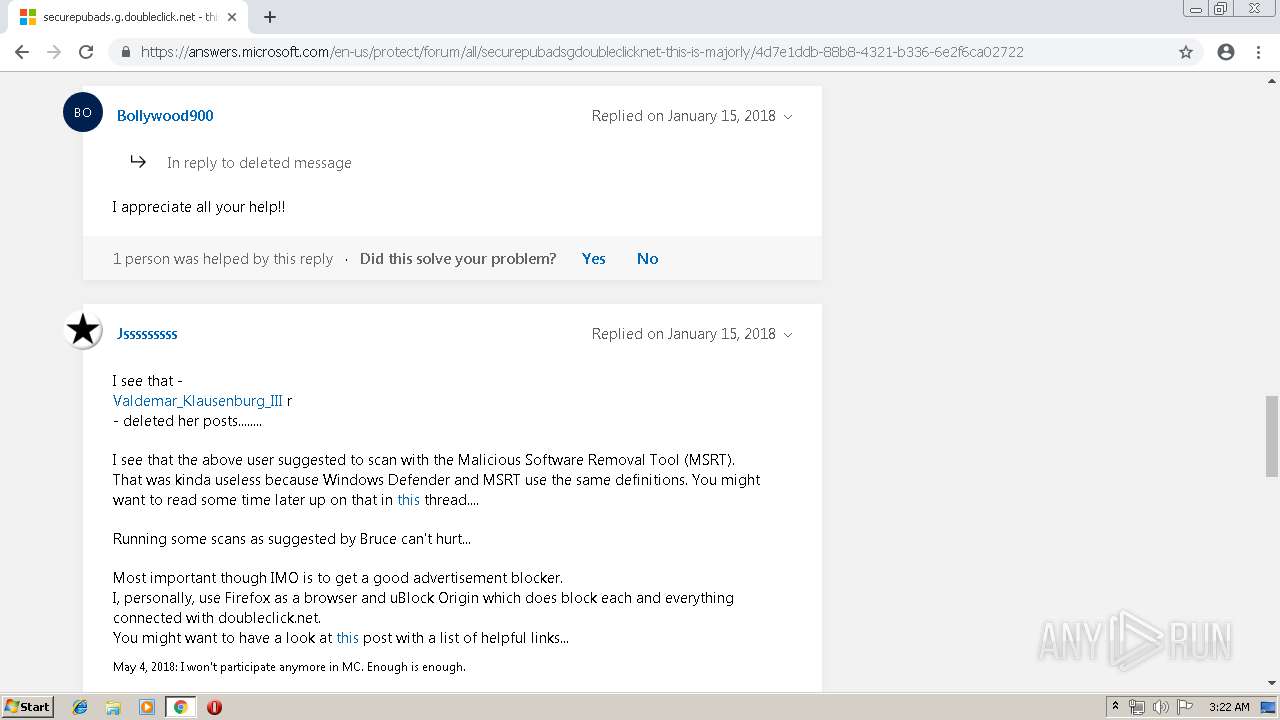Click the Jsssssssss star avatar
Viewport: 1280px width, 720px height.
pyautogui.click(x=83, y=330)
